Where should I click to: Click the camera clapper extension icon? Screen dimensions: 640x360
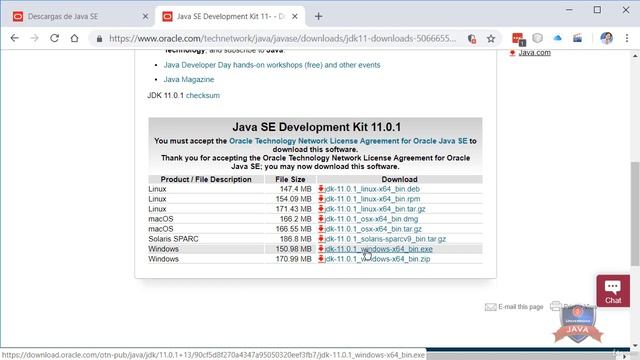(x=577, y=38)
